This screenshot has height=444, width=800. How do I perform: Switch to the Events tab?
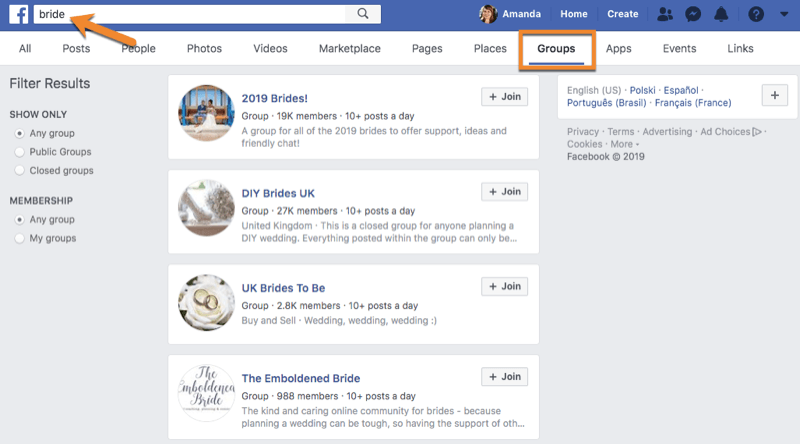click(x=679, y=48)
